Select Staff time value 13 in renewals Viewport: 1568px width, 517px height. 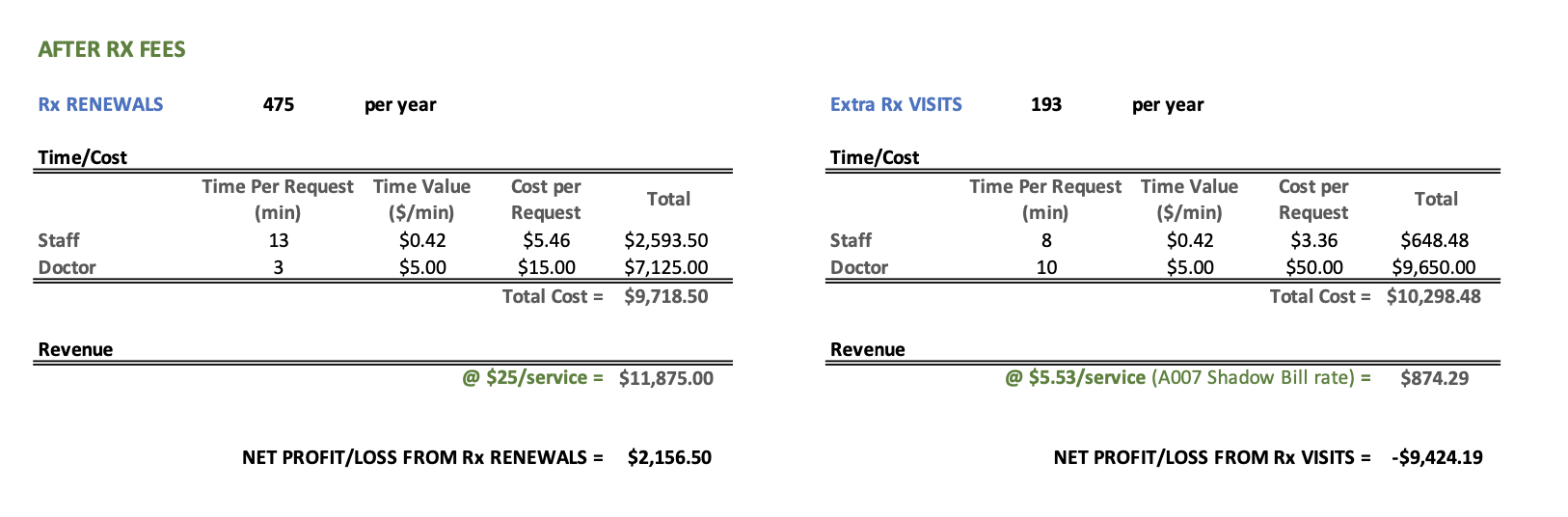[279, 240]
